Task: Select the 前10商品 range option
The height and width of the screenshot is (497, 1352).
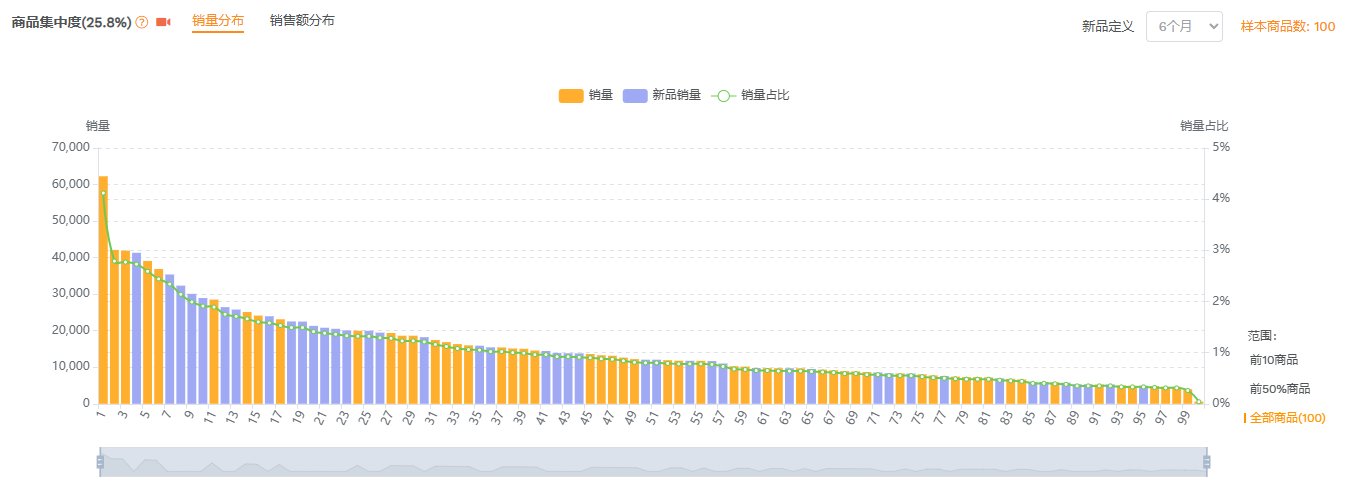Action: (x=1274, y=360)
